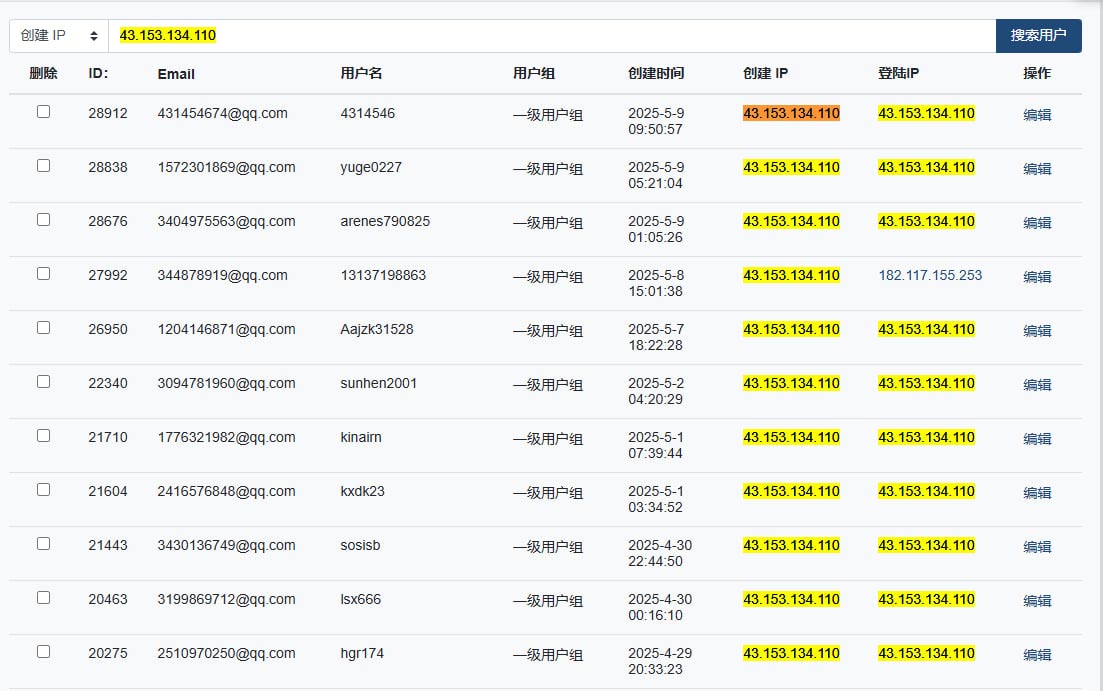Click username sunhen2001
Viewport: 1103px width, 691px height.
click(378, 383)
